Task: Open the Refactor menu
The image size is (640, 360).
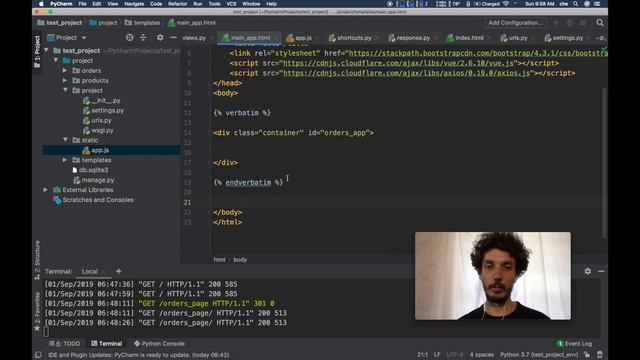Action: coord(178,4)
